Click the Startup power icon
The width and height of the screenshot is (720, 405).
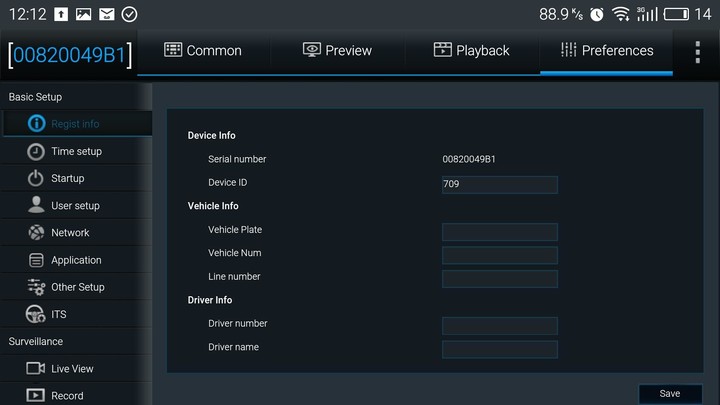(35, 178)
